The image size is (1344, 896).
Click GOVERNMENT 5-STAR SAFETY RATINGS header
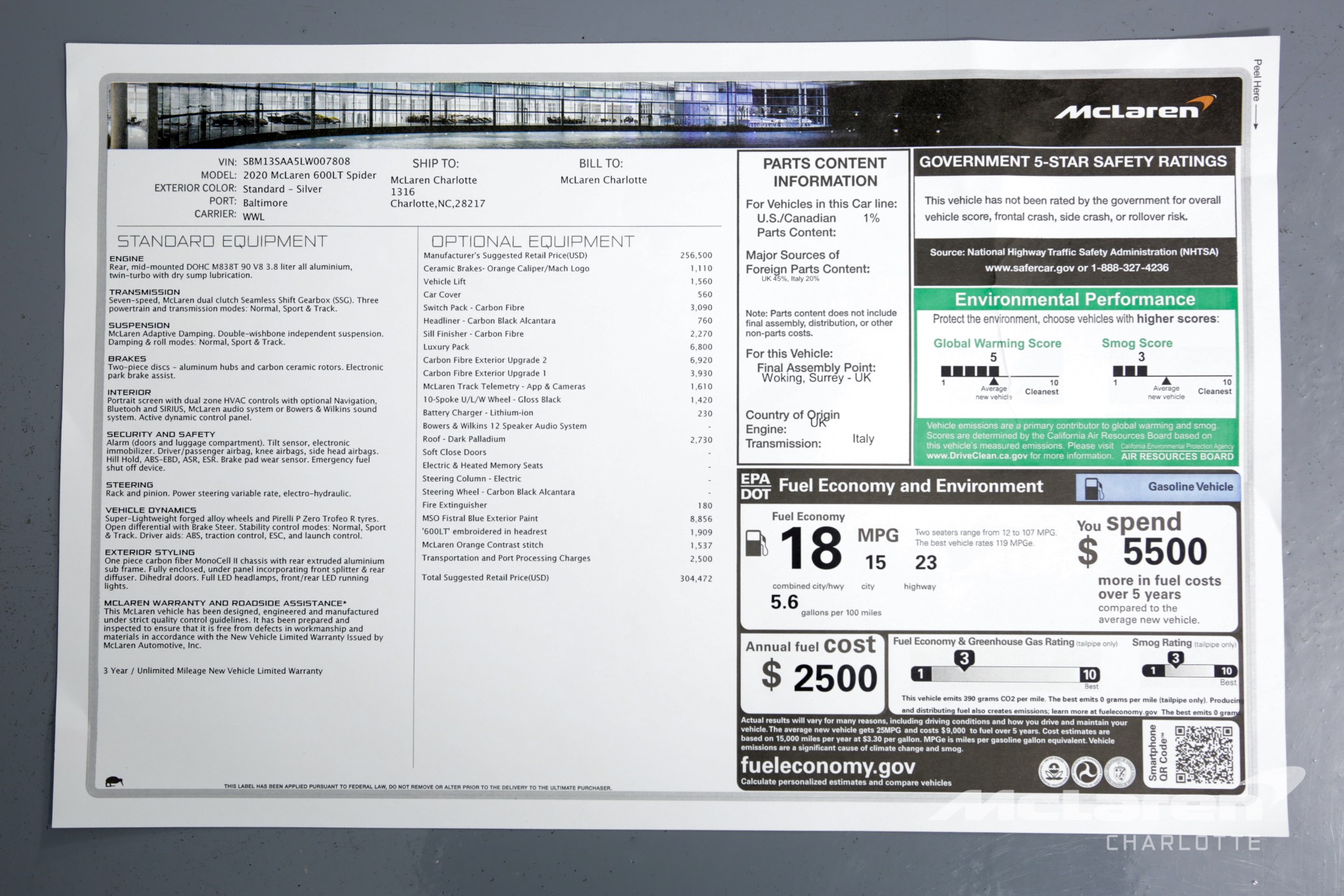click(x=1073, y=162)
